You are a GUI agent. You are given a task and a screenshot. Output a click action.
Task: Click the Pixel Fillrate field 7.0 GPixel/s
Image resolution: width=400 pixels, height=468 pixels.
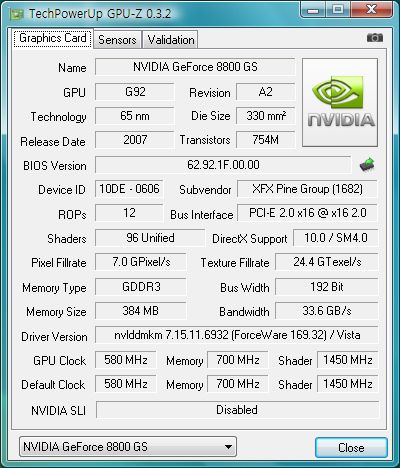click(x=141, y=262)
